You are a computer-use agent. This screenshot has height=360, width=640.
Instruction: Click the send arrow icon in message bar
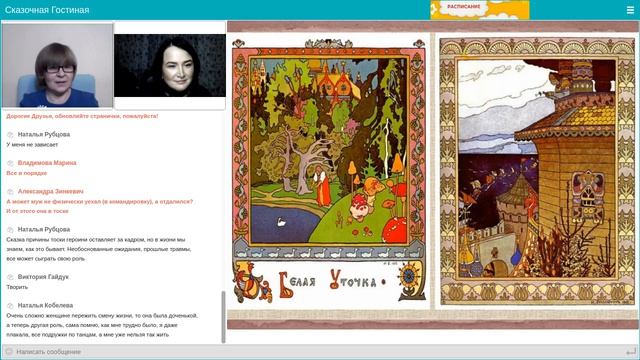(631, 351)
